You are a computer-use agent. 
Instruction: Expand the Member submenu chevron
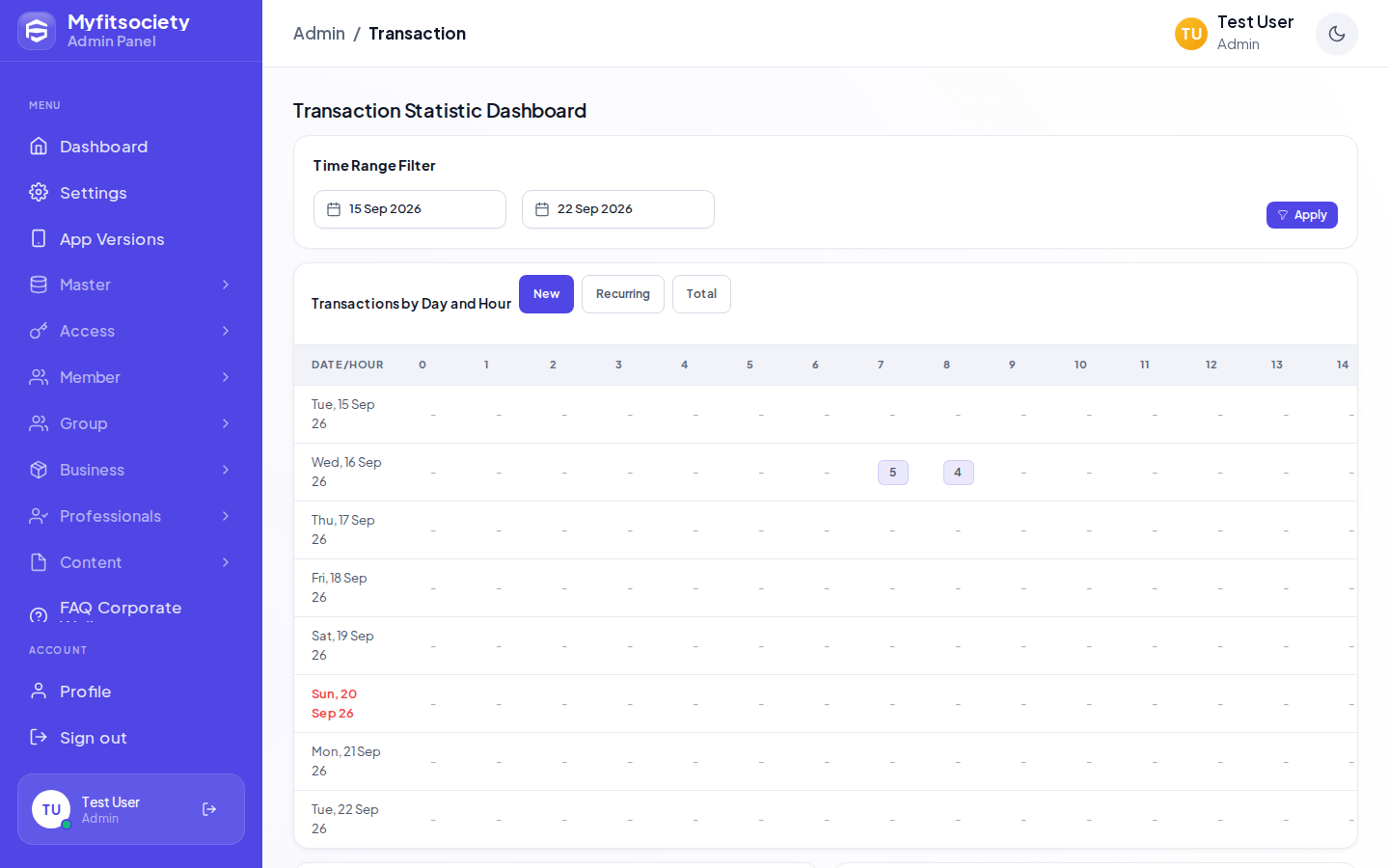coord(226,377)
